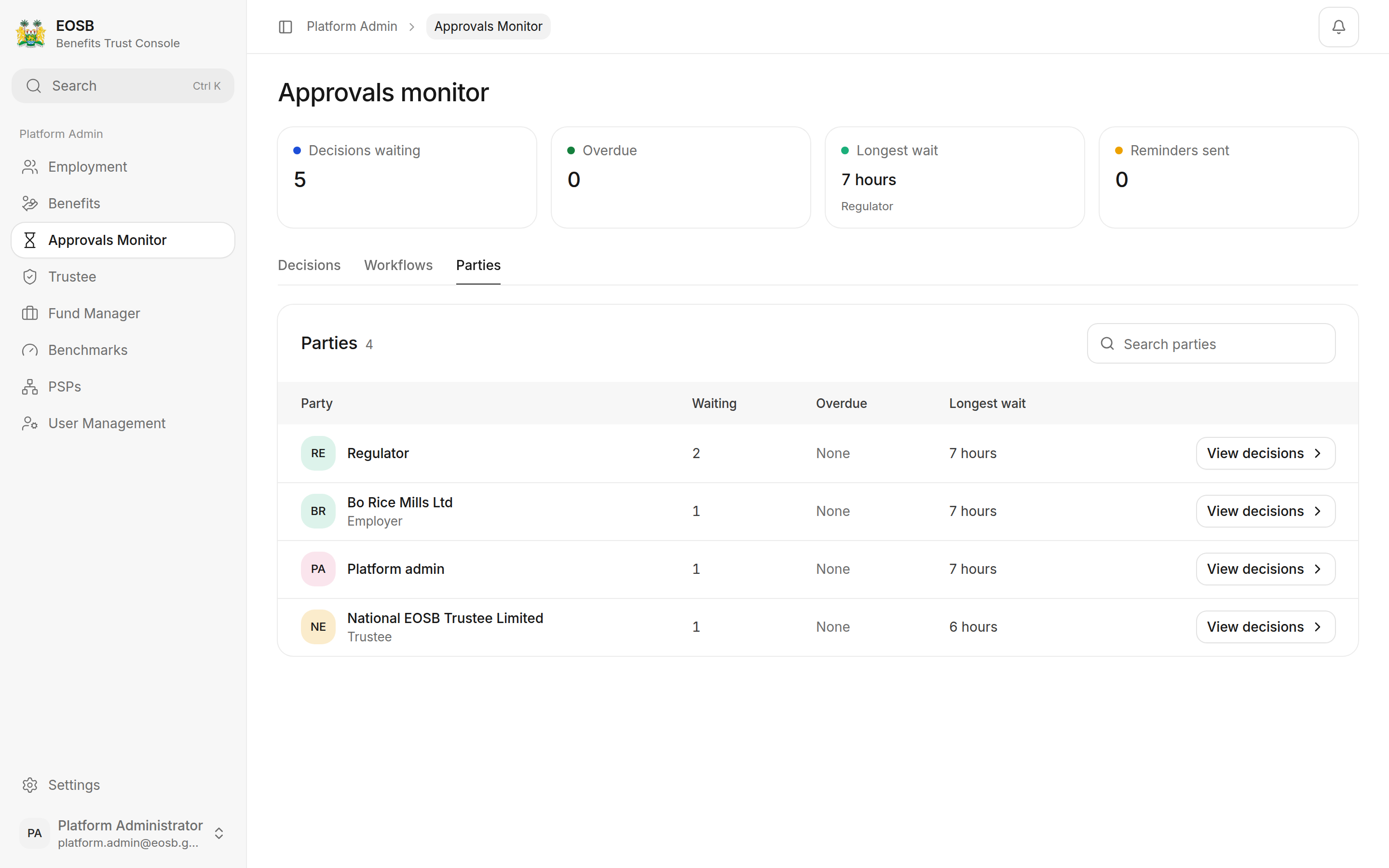Viewport: 1389px width, 868px height.
Task: Click the Decisions waiting card
Action: click(x=407, y=177)
